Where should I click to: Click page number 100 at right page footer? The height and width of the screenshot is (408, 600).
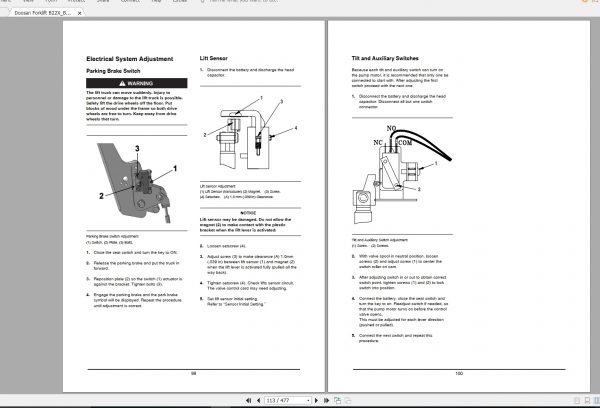click(459, 374)
